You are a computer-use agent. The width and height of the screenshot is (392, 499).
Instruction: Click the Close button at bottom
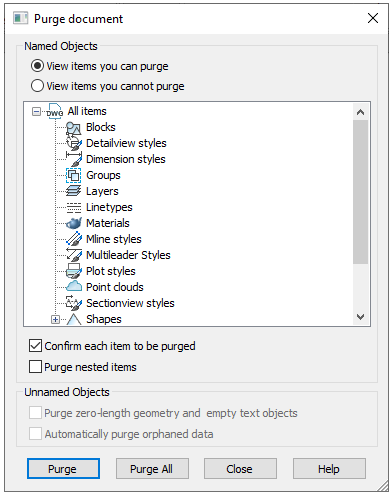240,469
